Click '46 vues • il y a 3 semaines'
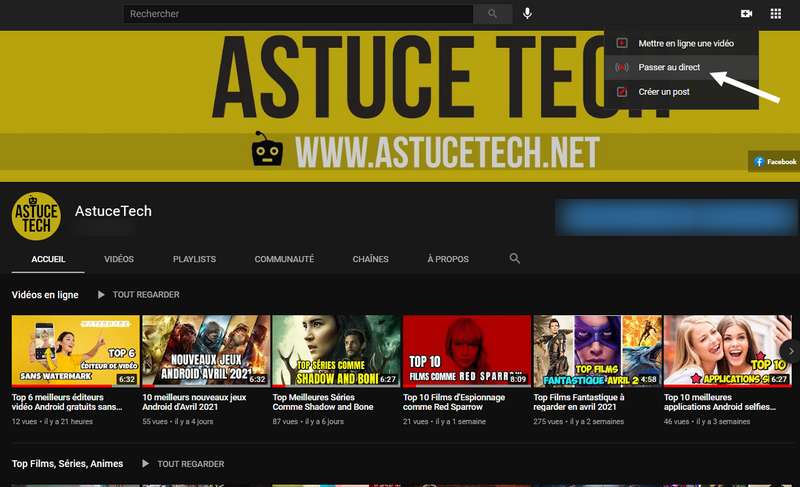 pos(707,422)
